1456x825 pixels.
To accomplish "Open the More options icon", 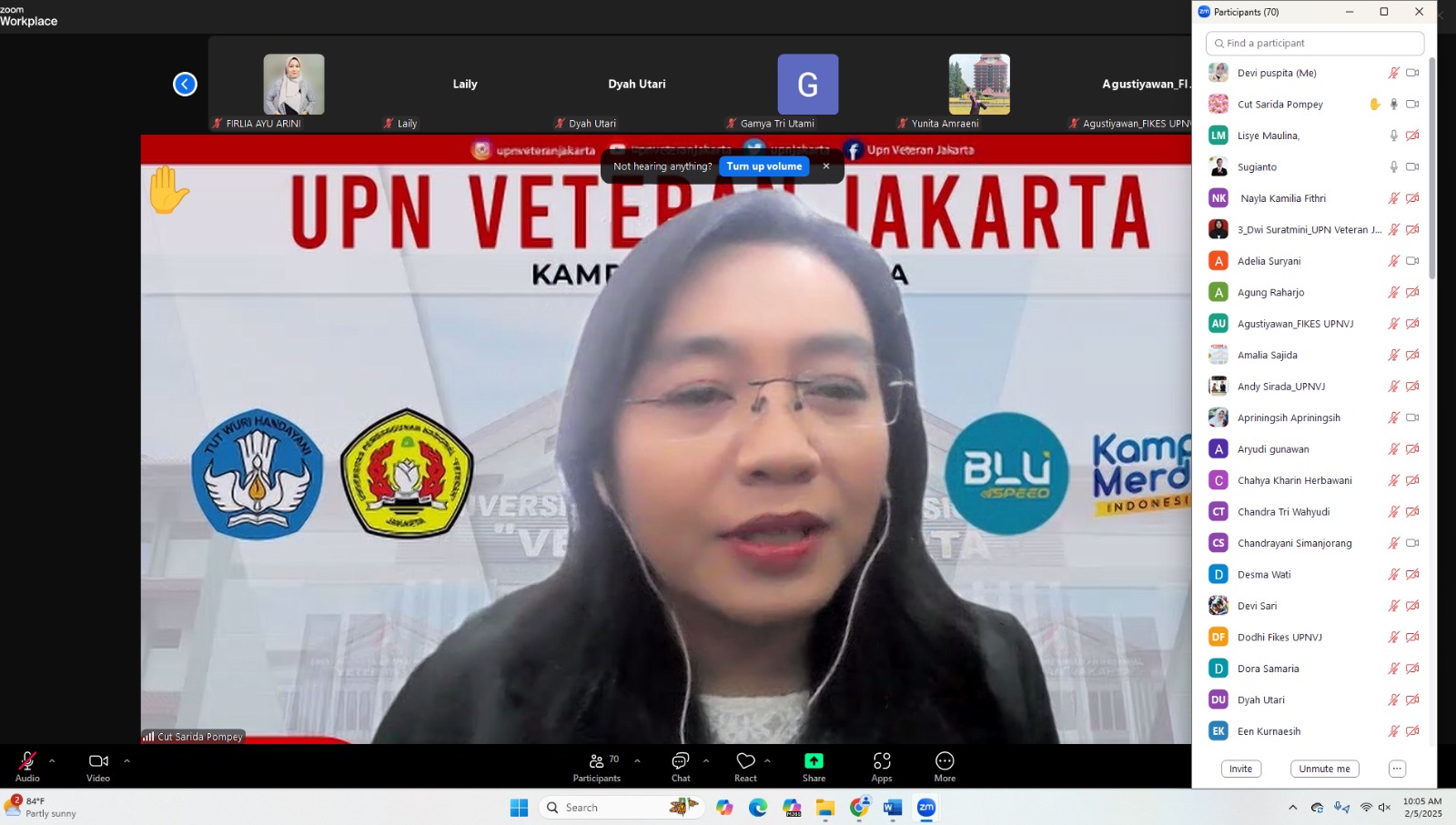I will click(x=945, y=761).
